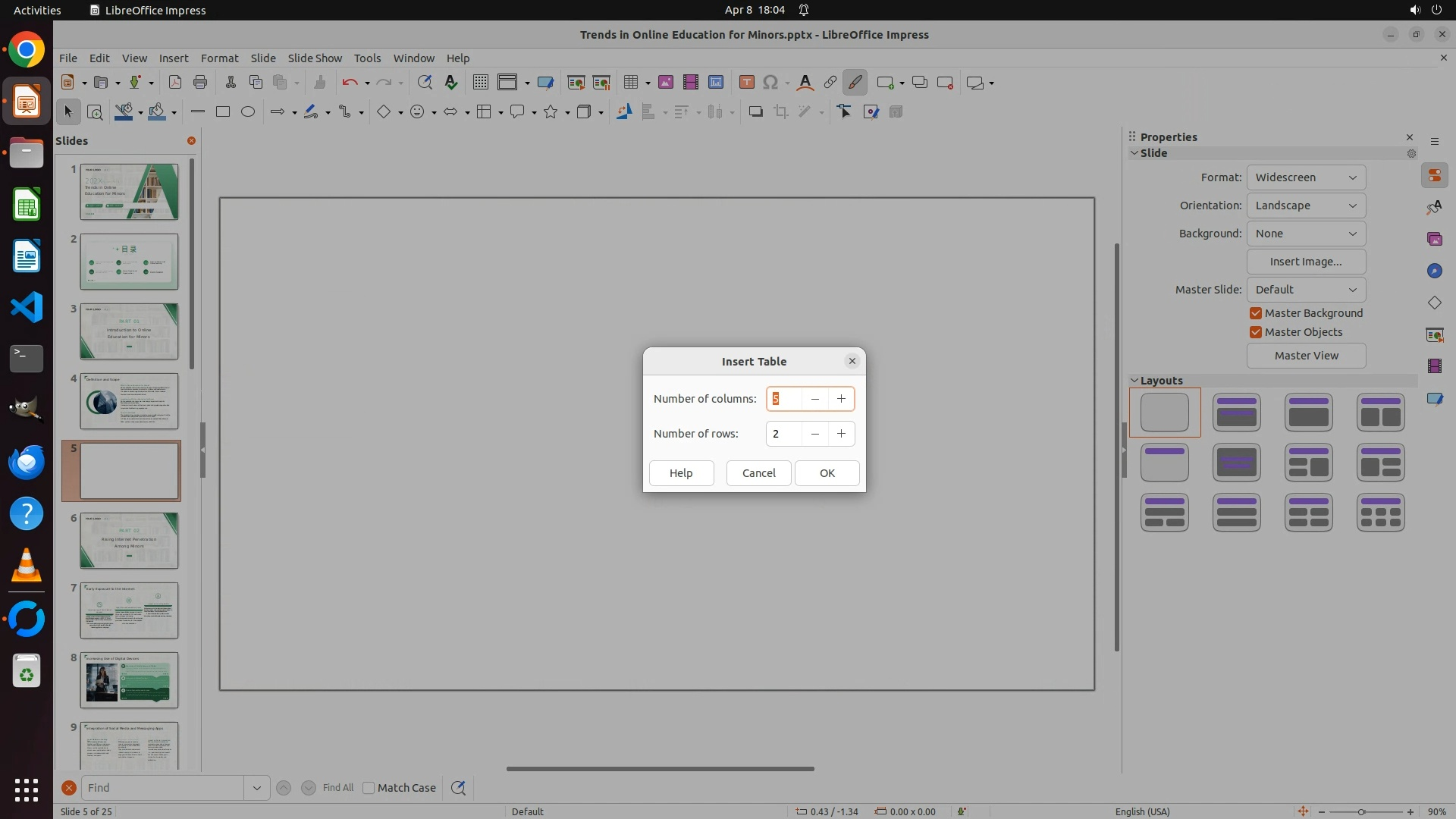The height and width of the screenshot is (819, 1456).
Task: Collapse the Layouts section expander
Action: pos(1134,381)
